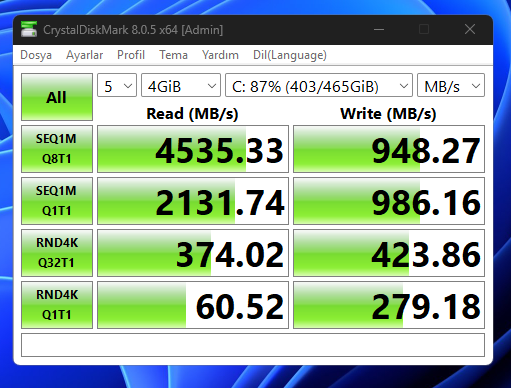
Task: Open the C: 87% drive selection dropdown
Action: 319,85
